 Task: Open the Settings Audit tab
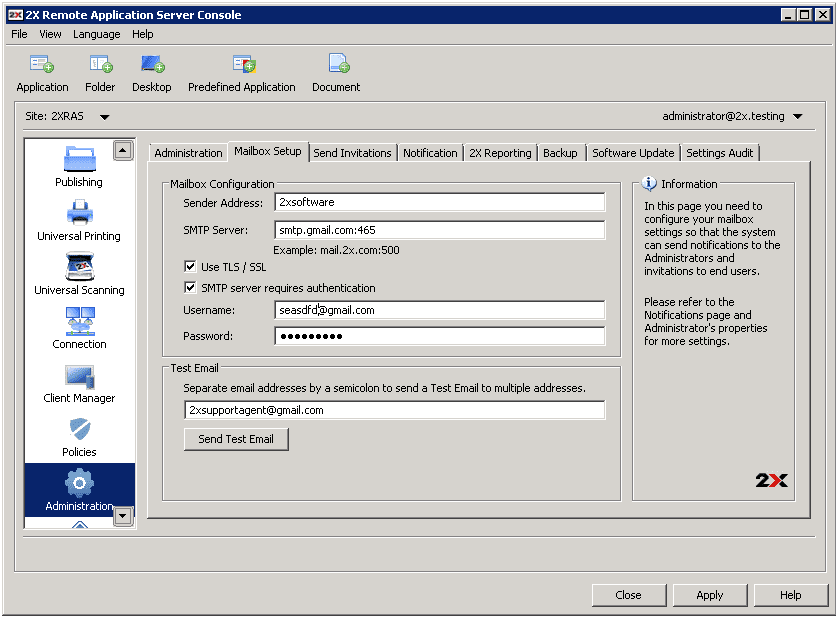[x=719, y=153]
